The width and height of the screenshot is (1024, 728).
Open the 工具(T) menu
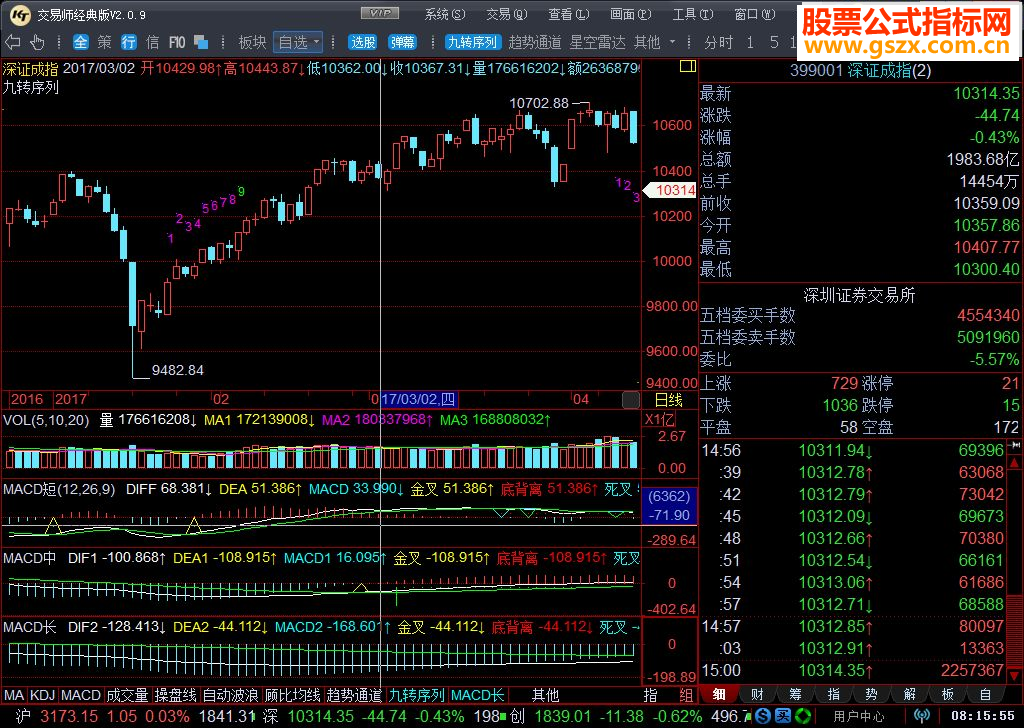693,14
